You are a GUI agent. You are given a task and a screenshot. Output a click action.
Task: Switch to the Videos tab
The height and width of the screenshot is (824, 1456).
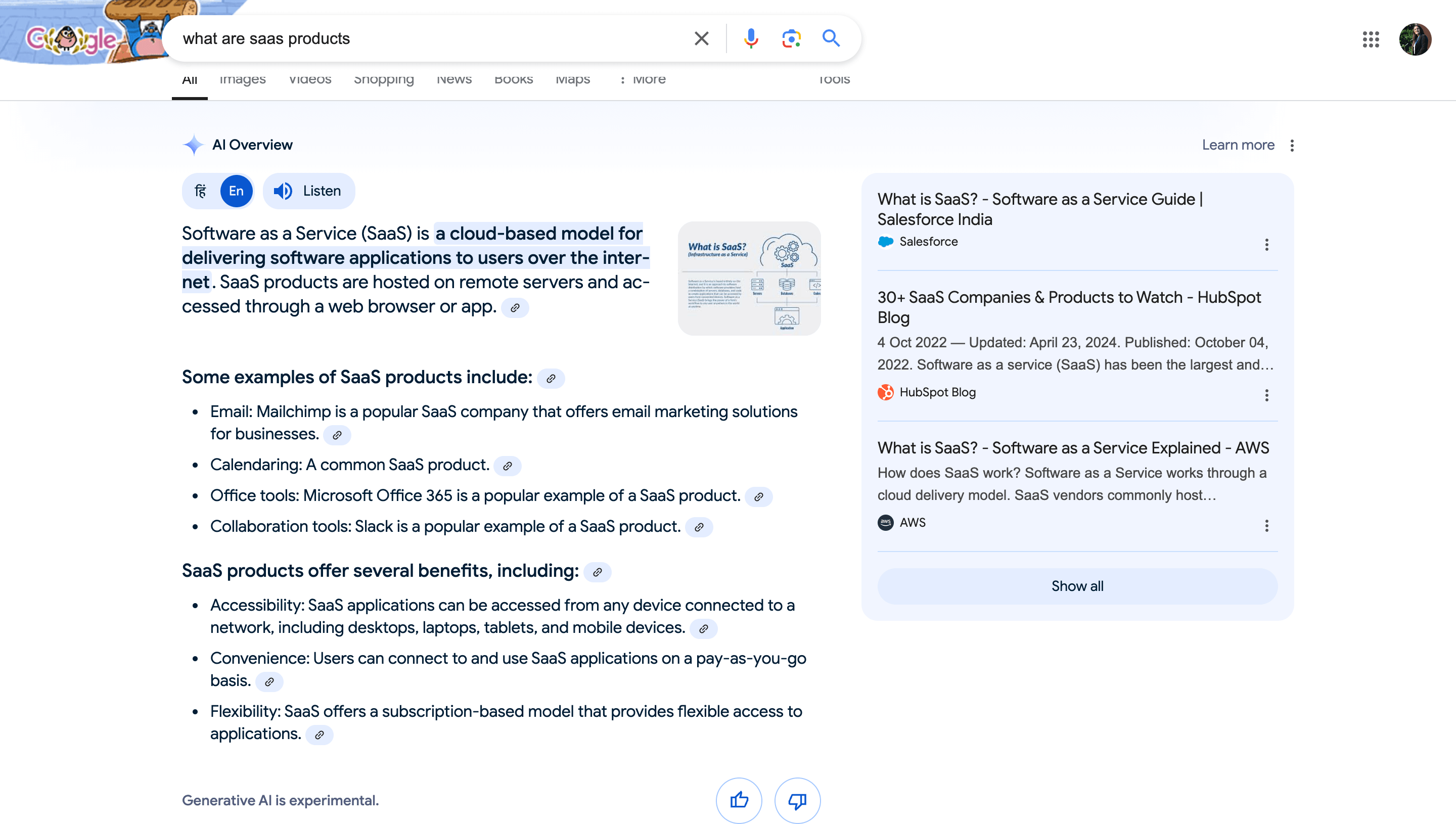[310, 80]
